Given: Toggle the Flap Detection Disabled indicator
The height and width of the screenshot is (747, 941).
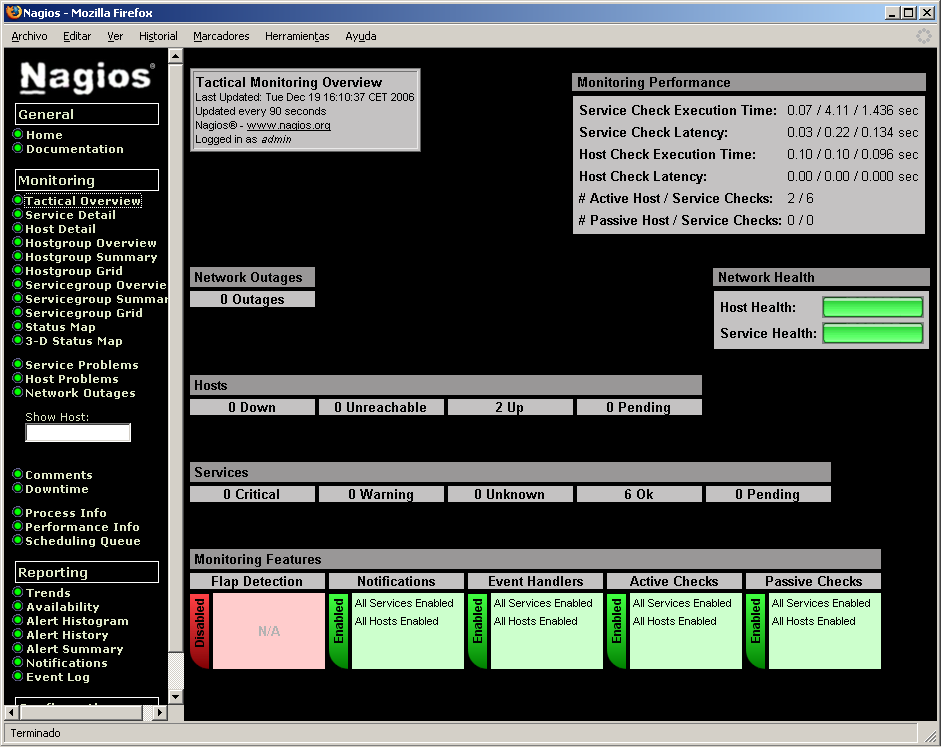Looking at the screenshot, I should (x=200, y=631).
